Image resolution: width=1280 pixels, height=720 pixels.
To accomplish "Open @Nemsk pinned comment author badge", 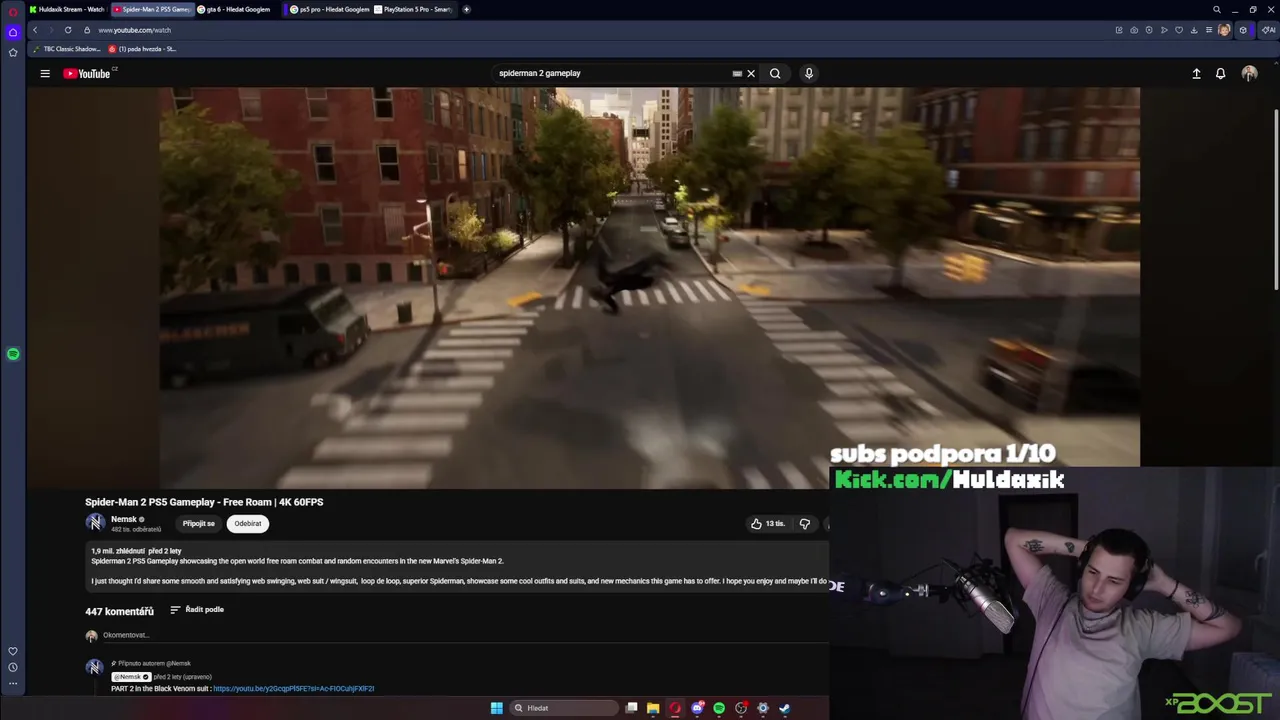I will click(x=131, y=677).
